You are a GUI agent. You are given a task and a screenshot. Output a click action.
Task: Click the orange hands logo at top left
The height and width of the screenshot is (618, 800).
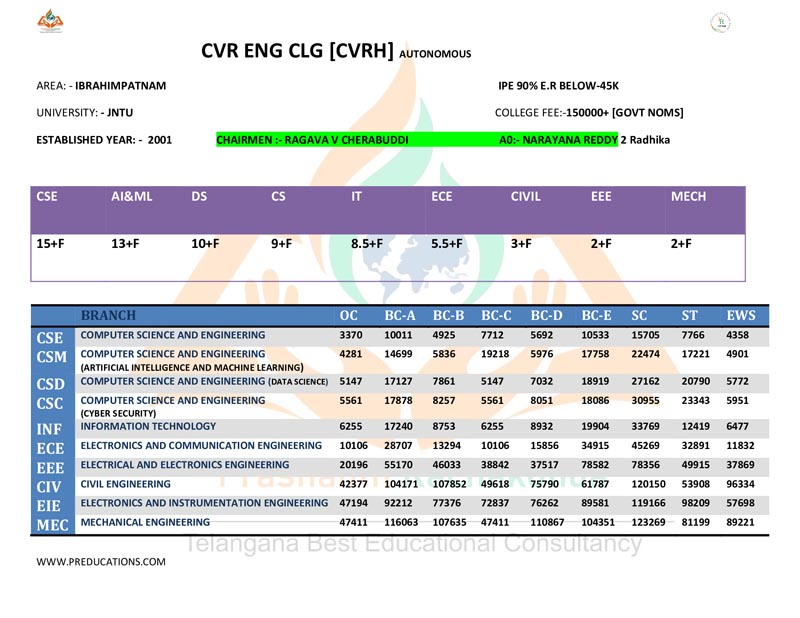point(50,21)
